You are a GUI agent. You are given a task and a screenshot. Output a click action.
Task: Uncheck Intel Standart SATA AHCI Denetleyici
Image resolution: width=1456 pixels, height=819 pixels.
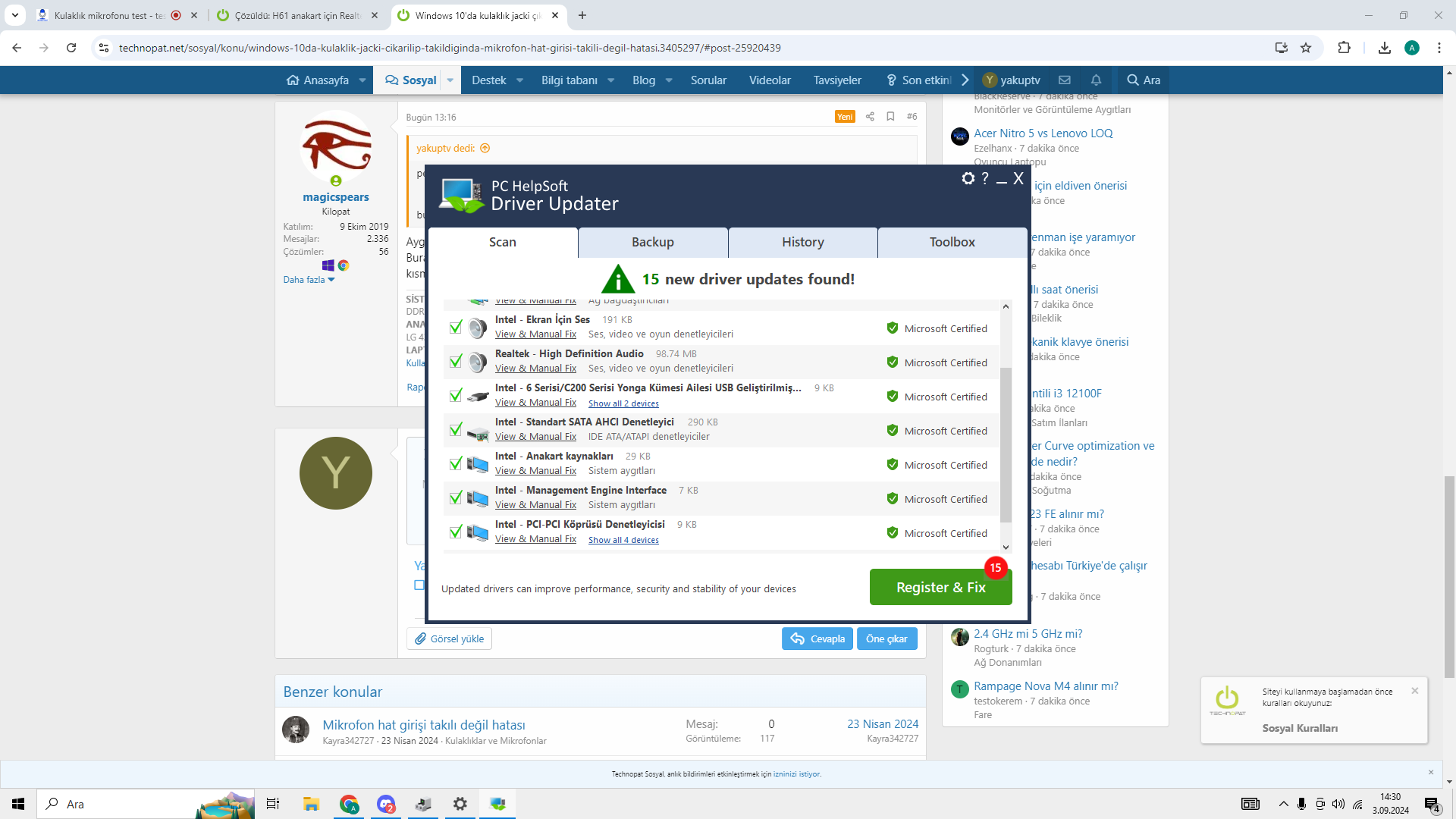(x=456, y=430)
